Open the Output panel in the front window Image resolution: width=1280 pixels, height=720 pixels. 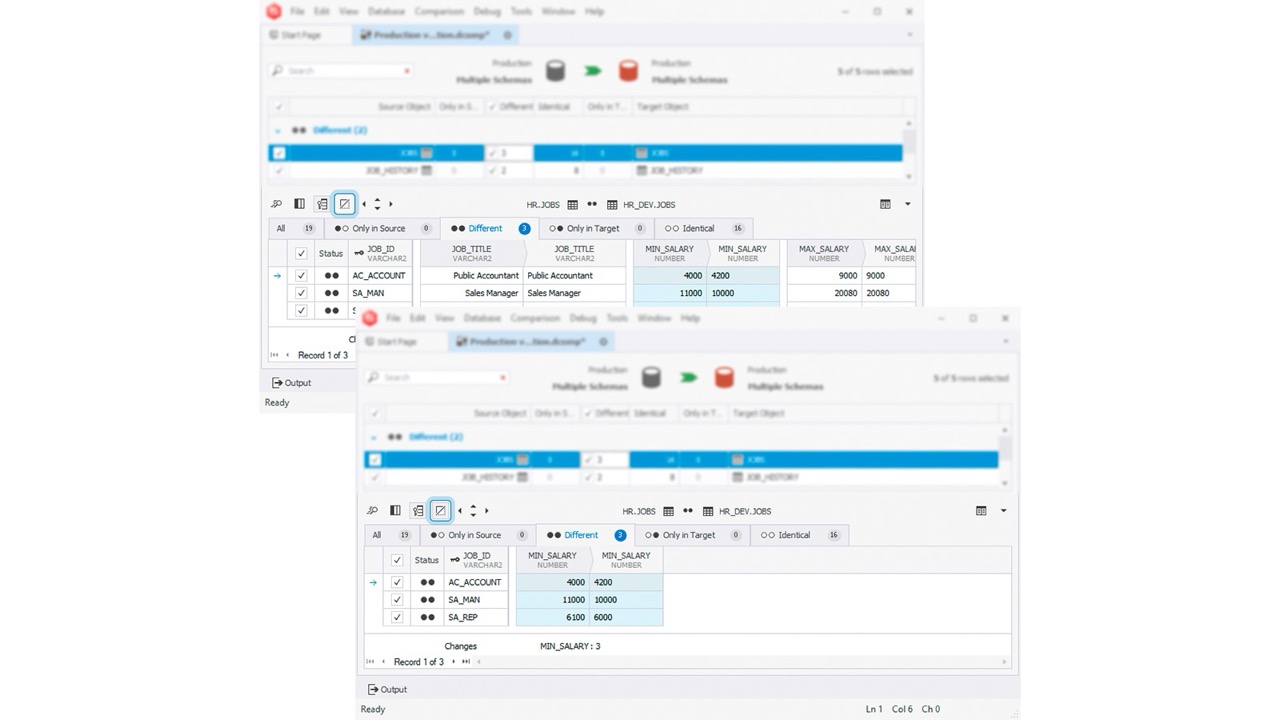pyautogui.click(x=387, y=689)
